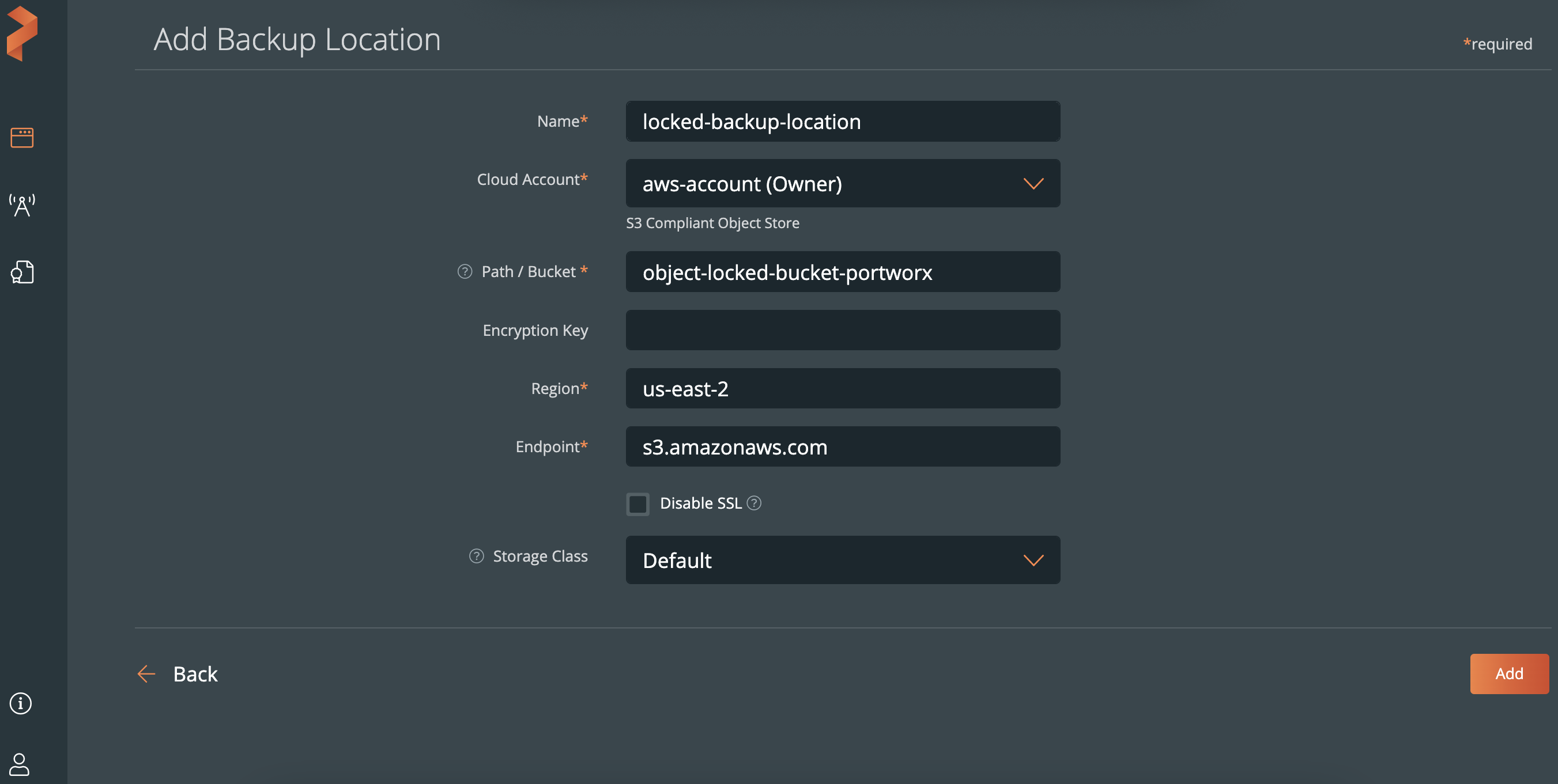Open the clusters broadcast tower icon
The height and width of the screenshot is (784, 1558).
point(22,205)
